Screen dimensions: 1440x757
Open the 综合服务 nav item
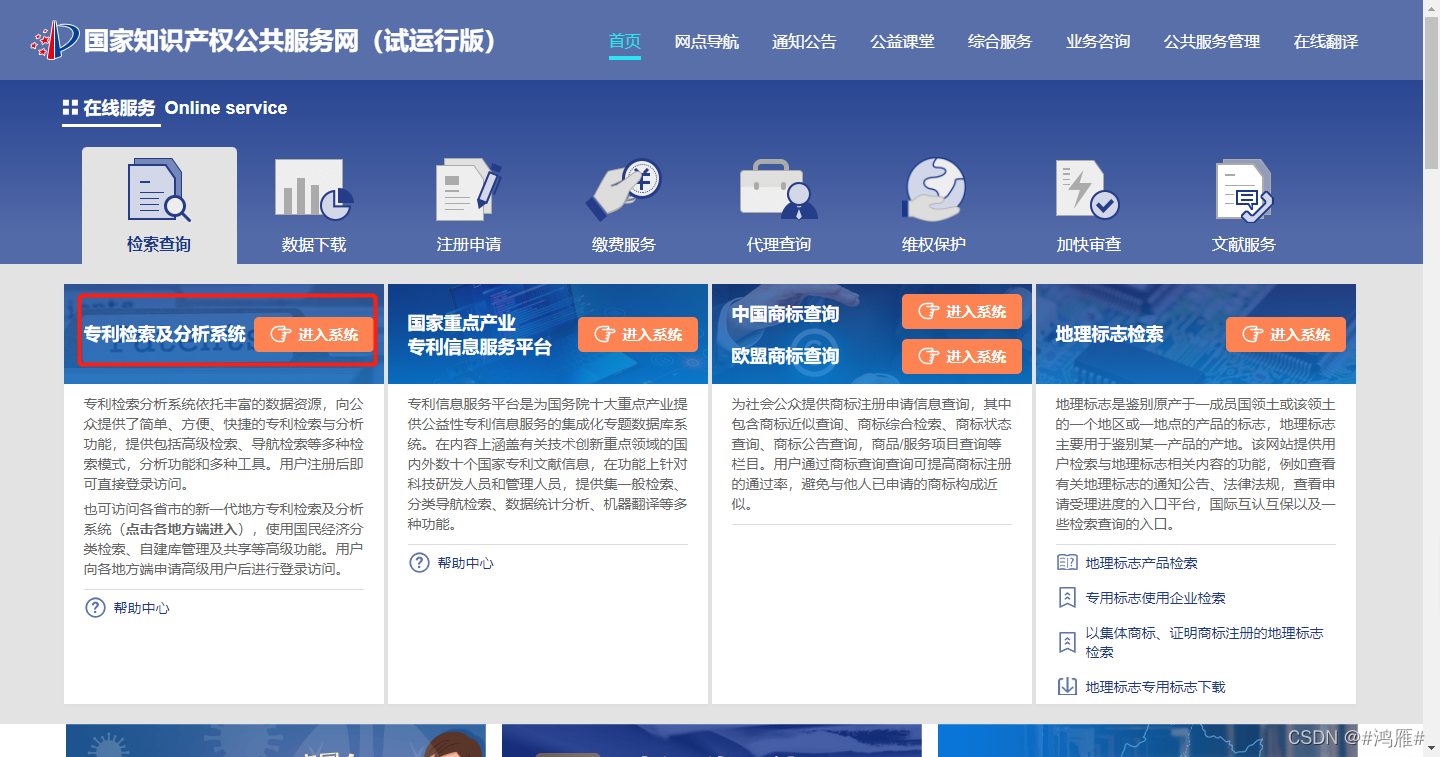(1000, 42)
